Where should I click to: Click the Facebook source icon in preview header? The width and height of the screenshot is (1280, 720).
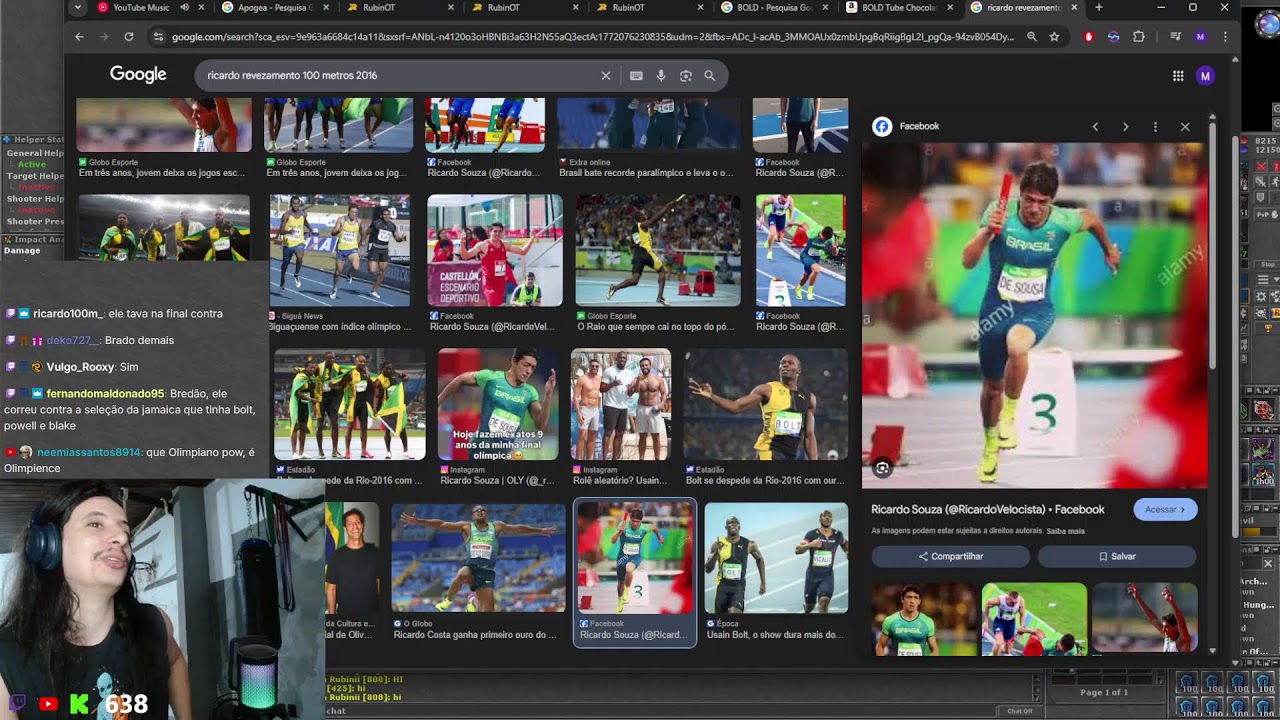(882, 126)
